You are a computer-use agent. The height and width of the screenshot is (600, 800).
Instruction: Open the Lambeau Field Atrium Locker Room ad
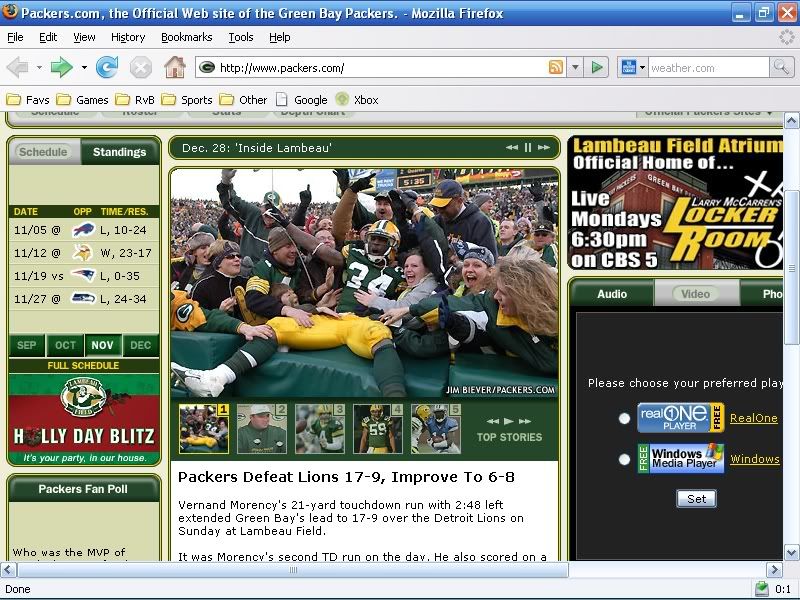coord(675,202)
